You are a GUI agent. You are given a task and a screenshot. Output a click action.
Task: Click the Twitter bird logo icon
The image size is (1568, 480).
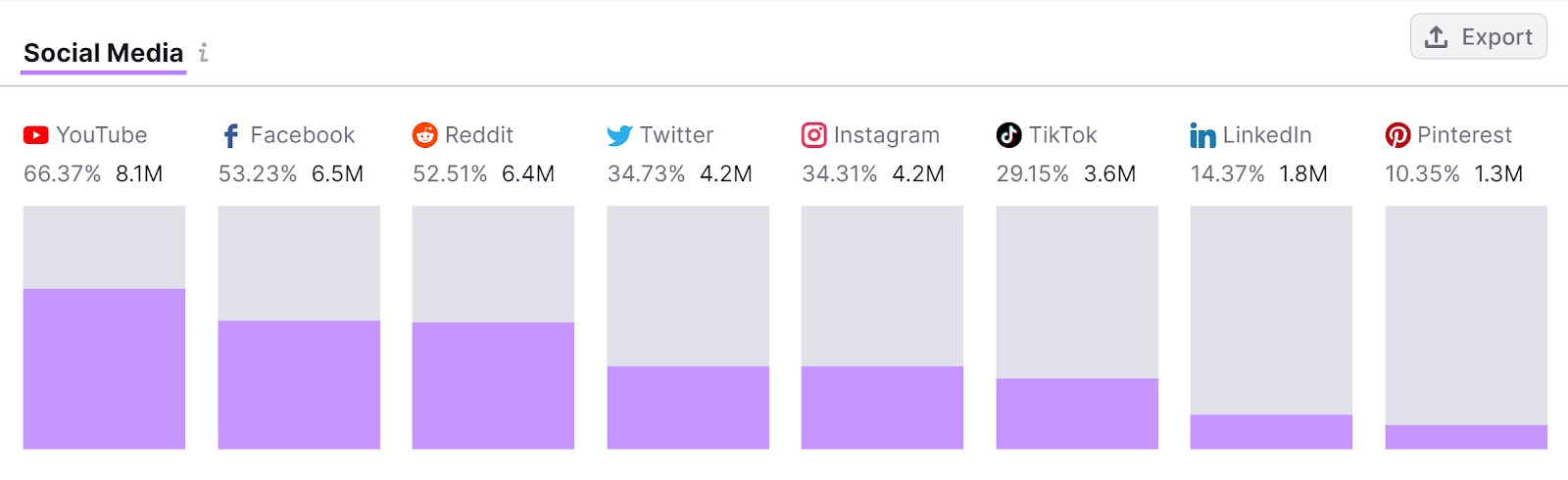coord(619,135)
